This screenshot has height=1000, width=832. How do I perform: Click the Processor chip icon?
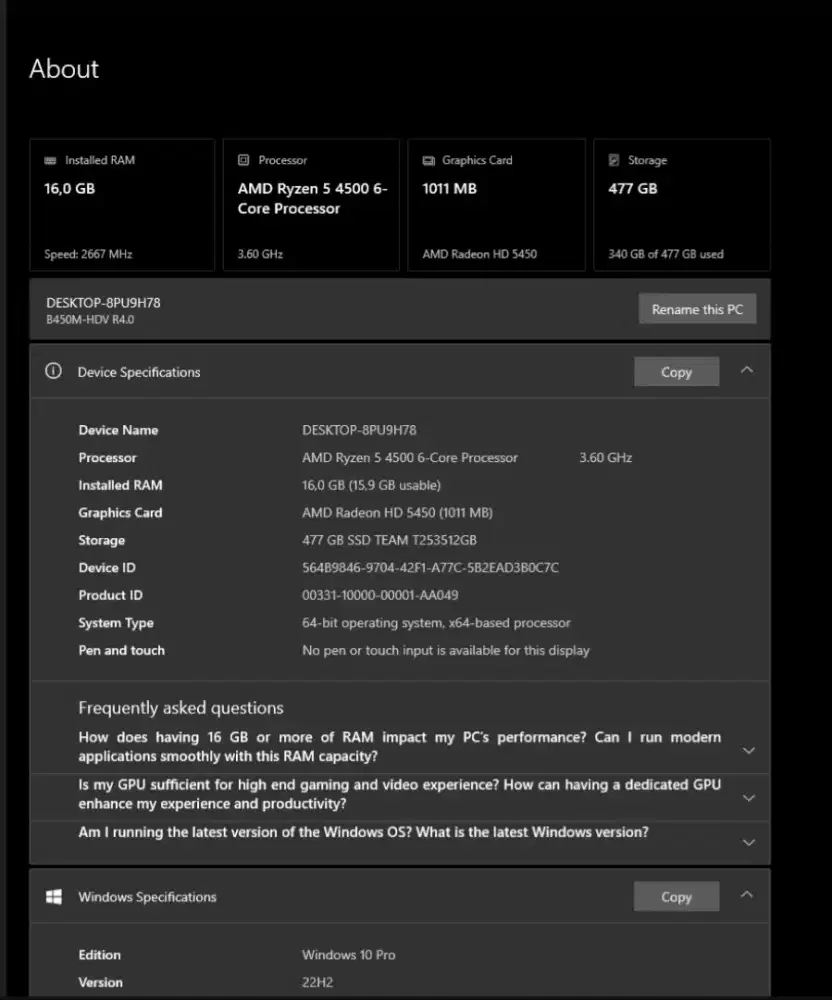[x=243, y=160]
